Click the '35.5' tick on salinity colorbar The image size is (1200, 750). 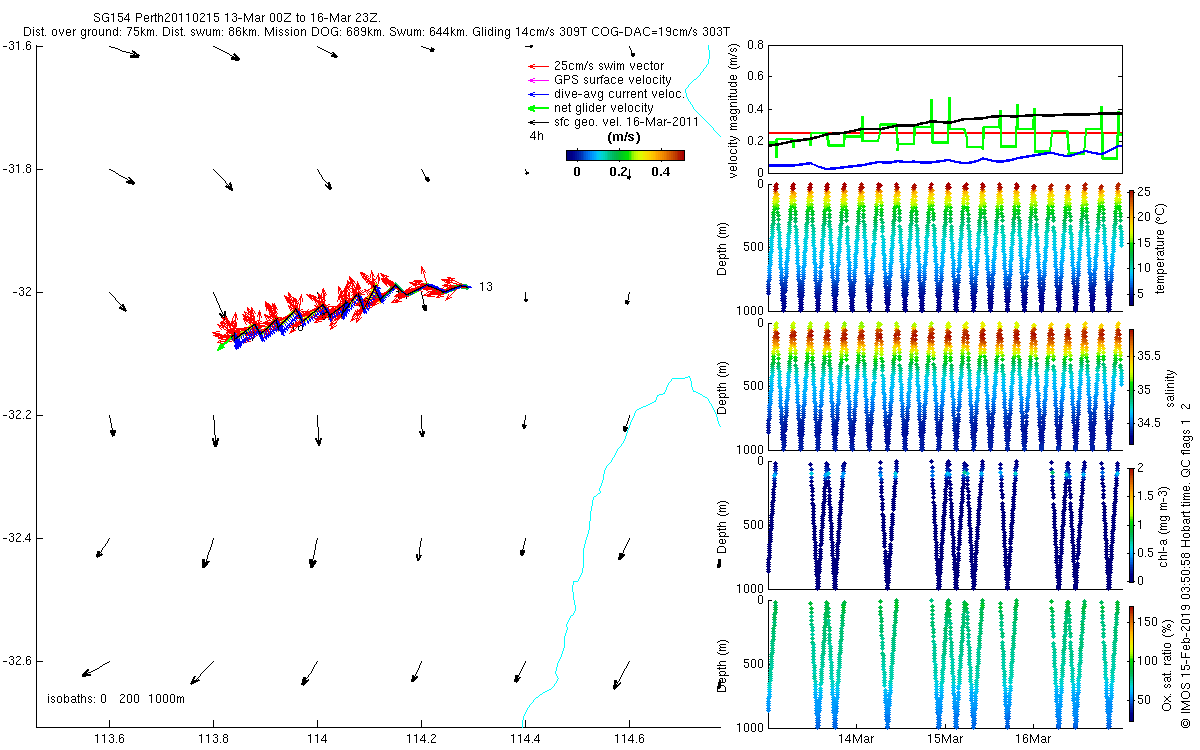(x=1150, y=356)
